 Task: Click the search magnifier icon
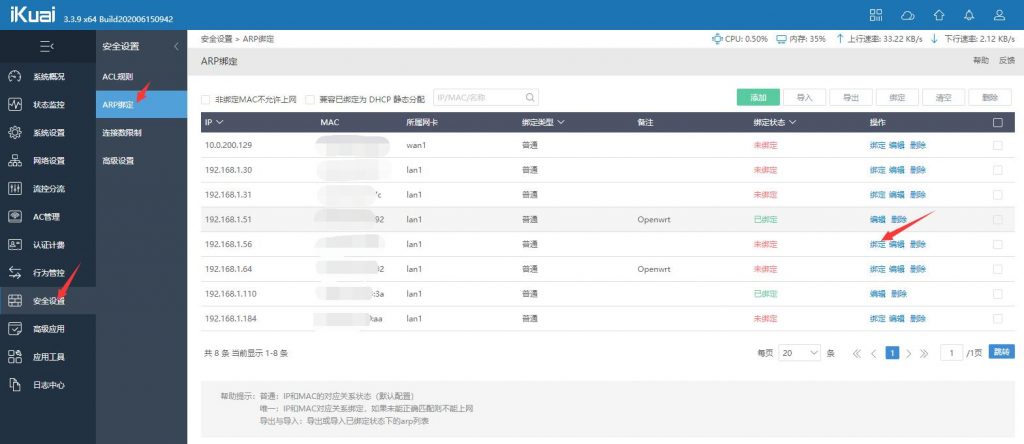coord(530,98)
